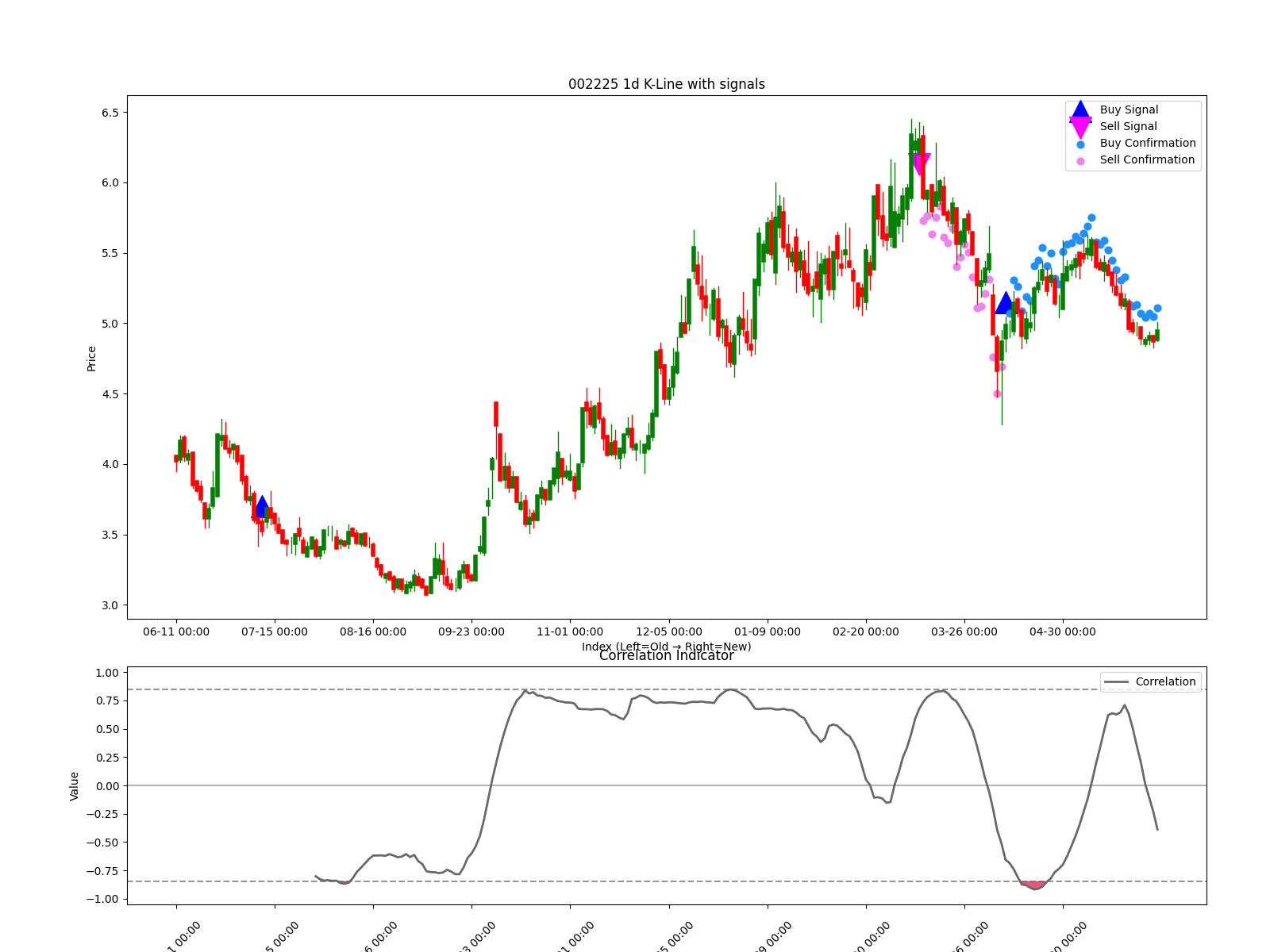This screenshot has height=952, width=1270.
Task: Click the 5.0 price tick label
Action: [110, 324]
